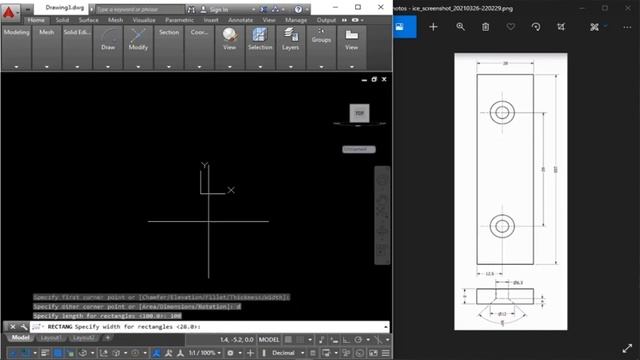Toggle the highlighted blue square status icon
640x360 pixels.
(58, 353)
